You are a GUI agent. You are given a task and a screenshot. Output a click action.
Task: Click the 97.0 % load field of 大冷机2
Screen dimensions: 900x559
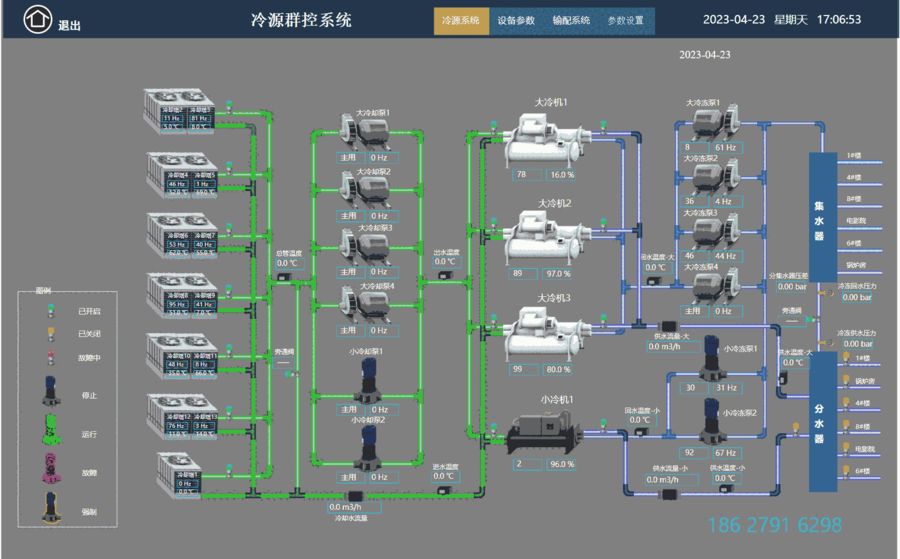click(x=558, y=273)
